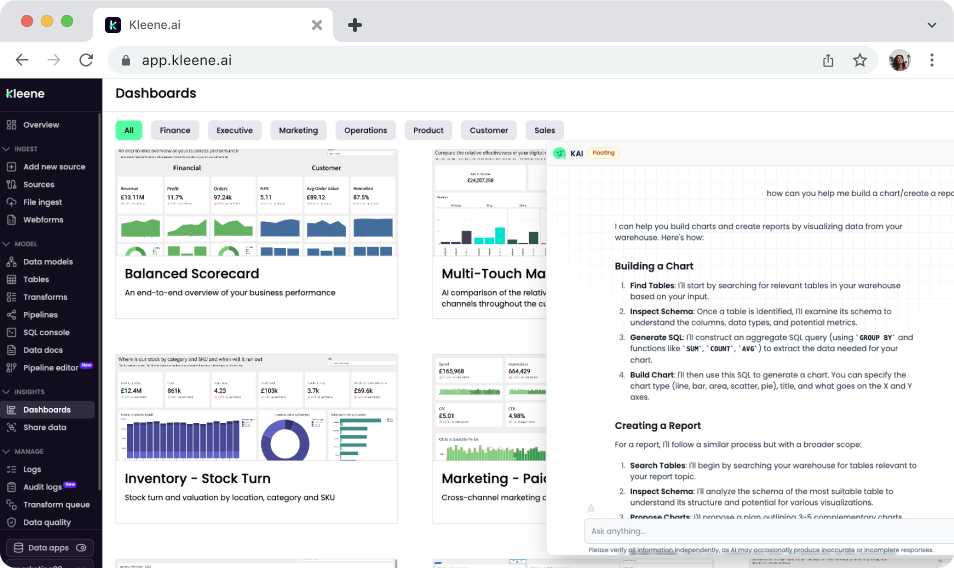Viewport: 954px width, 568px height.
Task: Click the SQL console icon
Action: (x=11, y=332)
